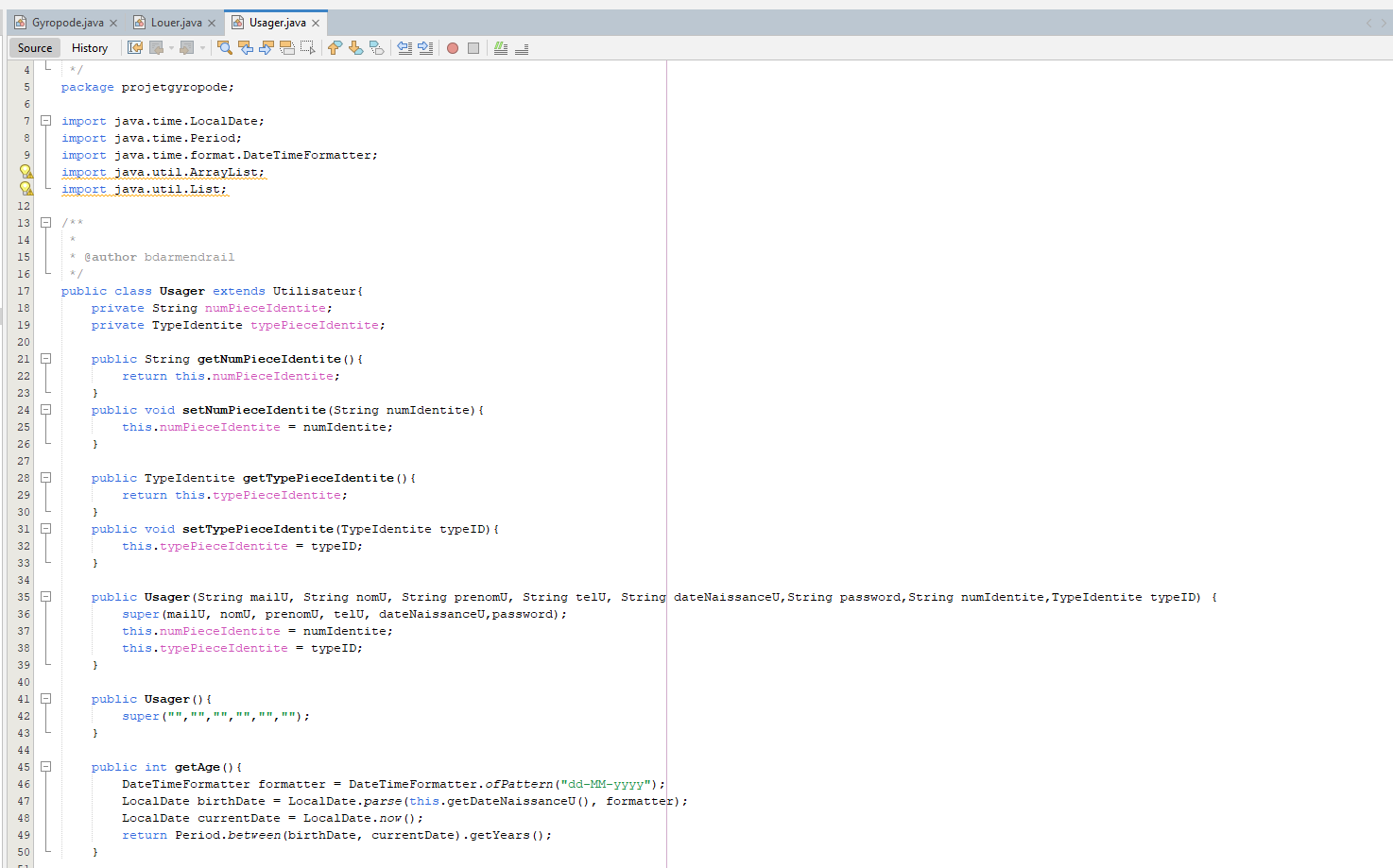Collapse getNumPieceIdentite method fold

click(x=45, y=359)
